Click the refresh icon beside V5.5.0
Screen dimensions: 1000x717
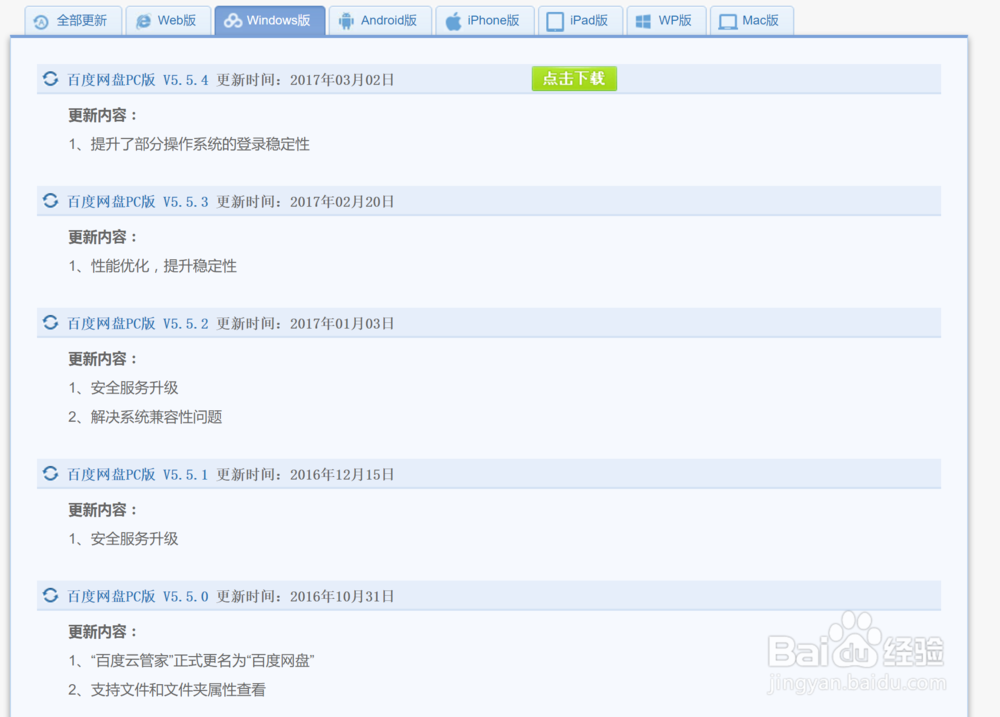click(50, 595)
